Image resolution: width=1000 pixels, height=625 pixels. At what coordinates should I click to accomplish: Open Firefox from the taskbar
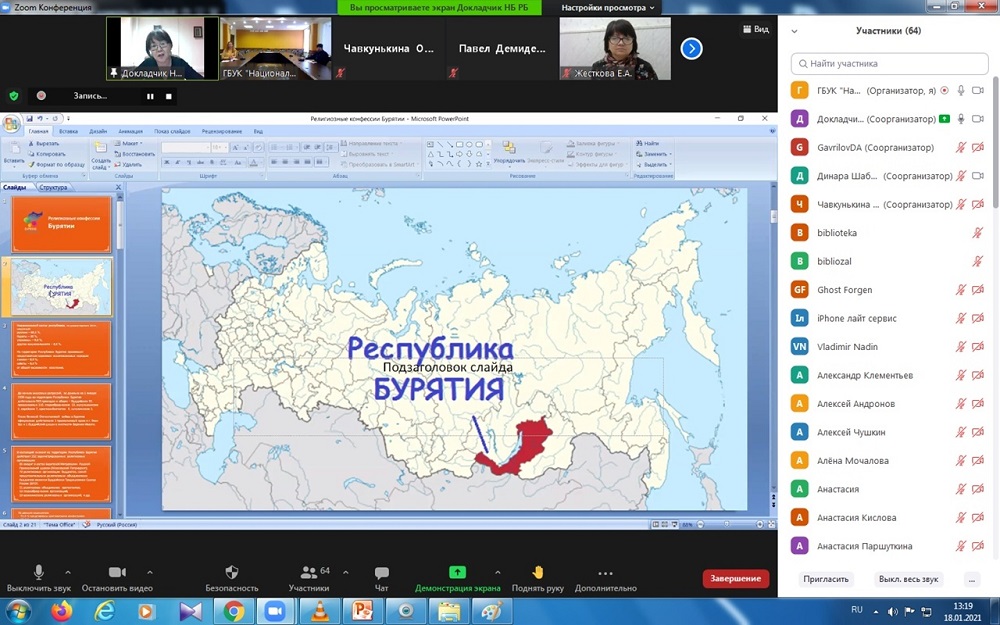point(62,612)
